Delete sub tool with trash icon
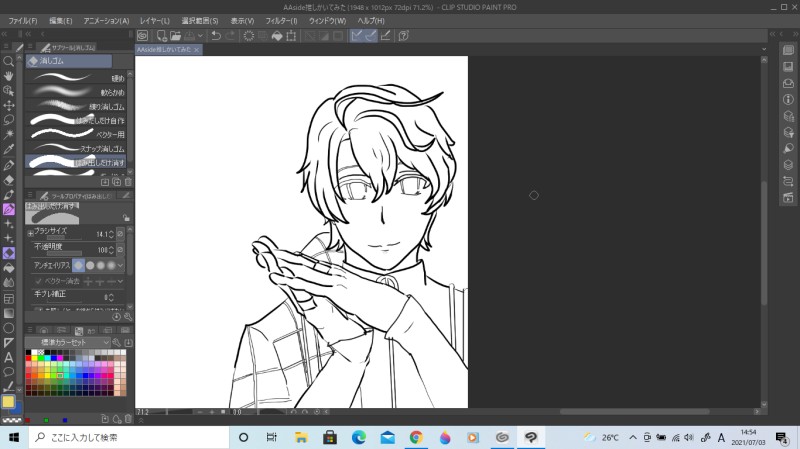Screen dimensions: 800x449 tap(128, 182)
